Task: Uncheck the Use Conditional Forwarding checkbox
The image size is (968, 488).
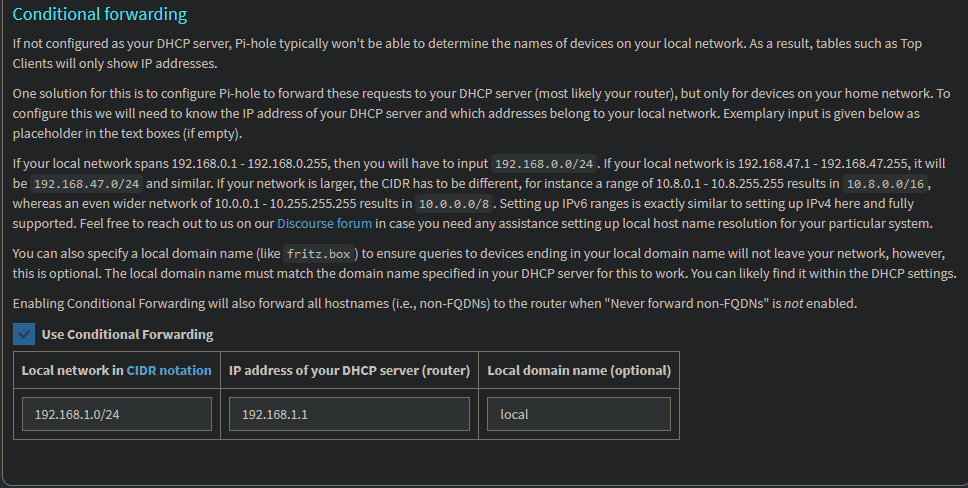Action: click(x=24, y=334)
